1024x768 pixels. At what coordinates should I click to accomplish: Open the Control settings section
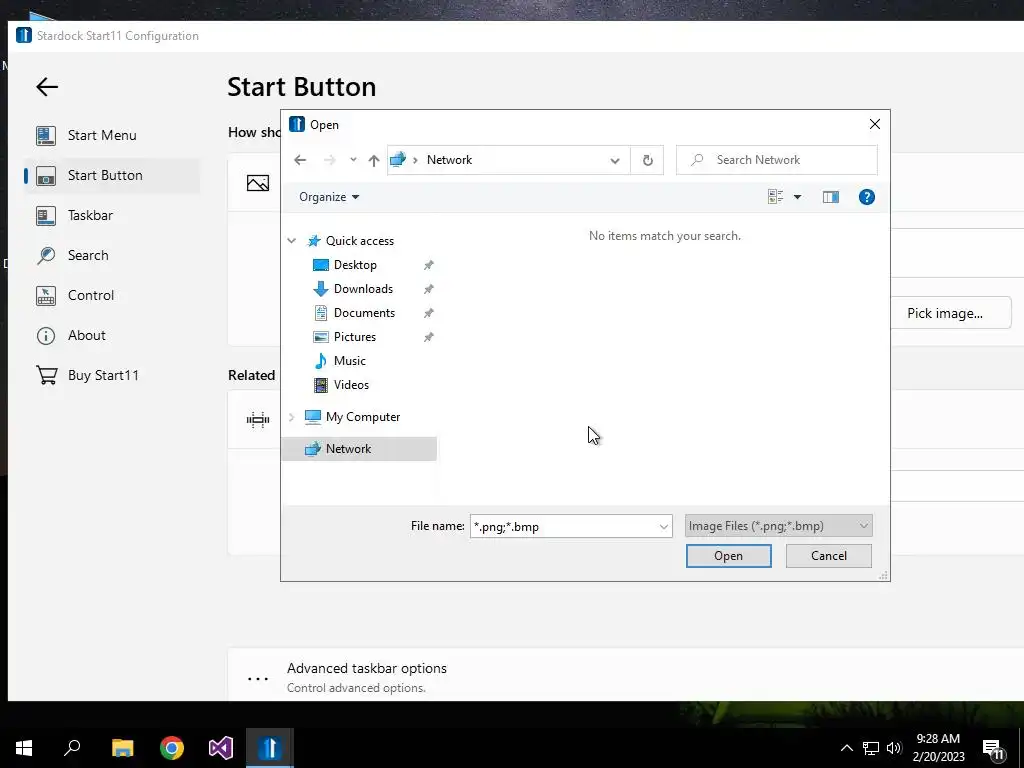click(x=91, y=295)
